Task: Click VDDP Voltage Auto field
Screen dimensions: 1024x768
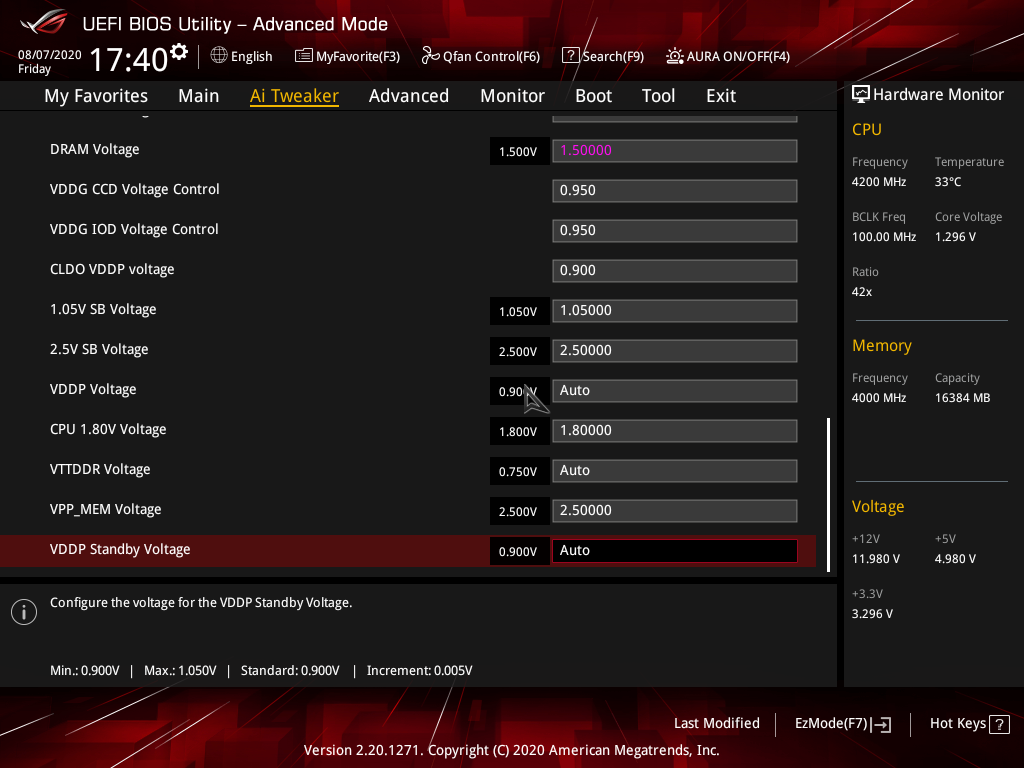Action: pyautogui.click(x=675, y=391)
